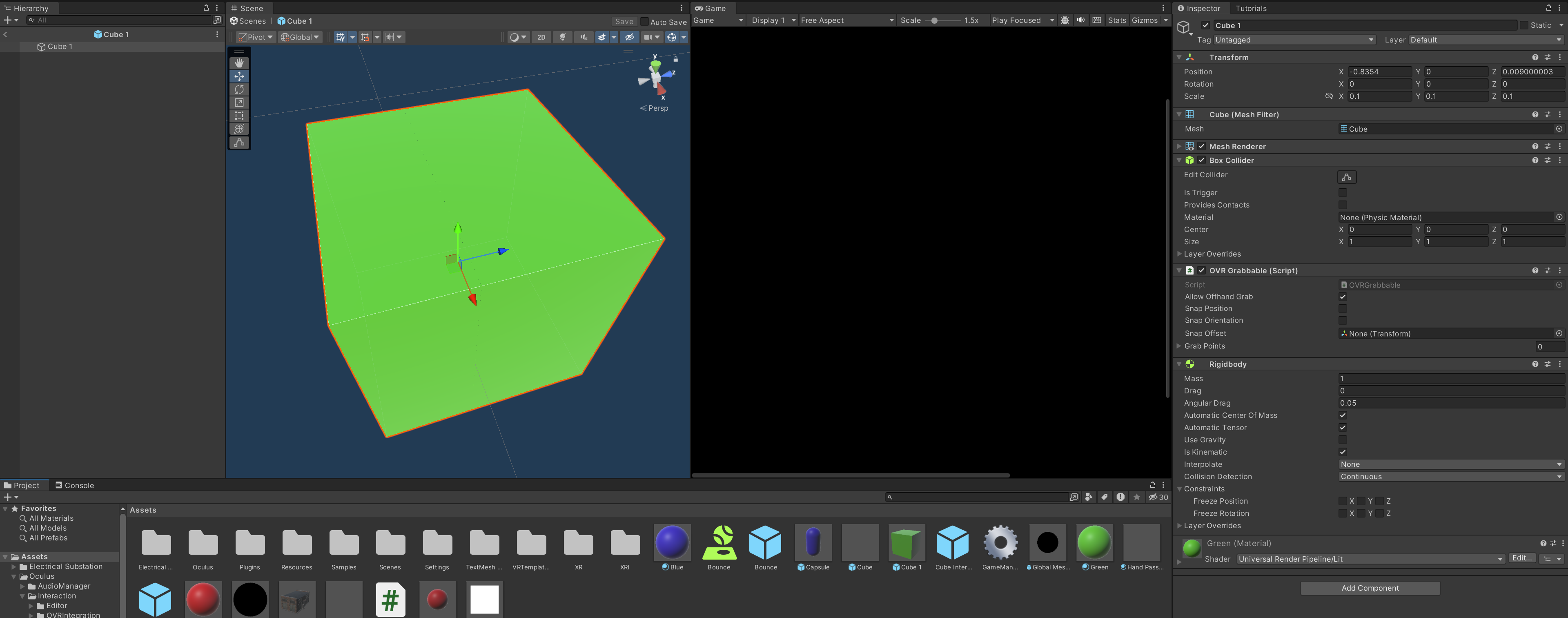Open the Tutorials tab

[1250, 9]
